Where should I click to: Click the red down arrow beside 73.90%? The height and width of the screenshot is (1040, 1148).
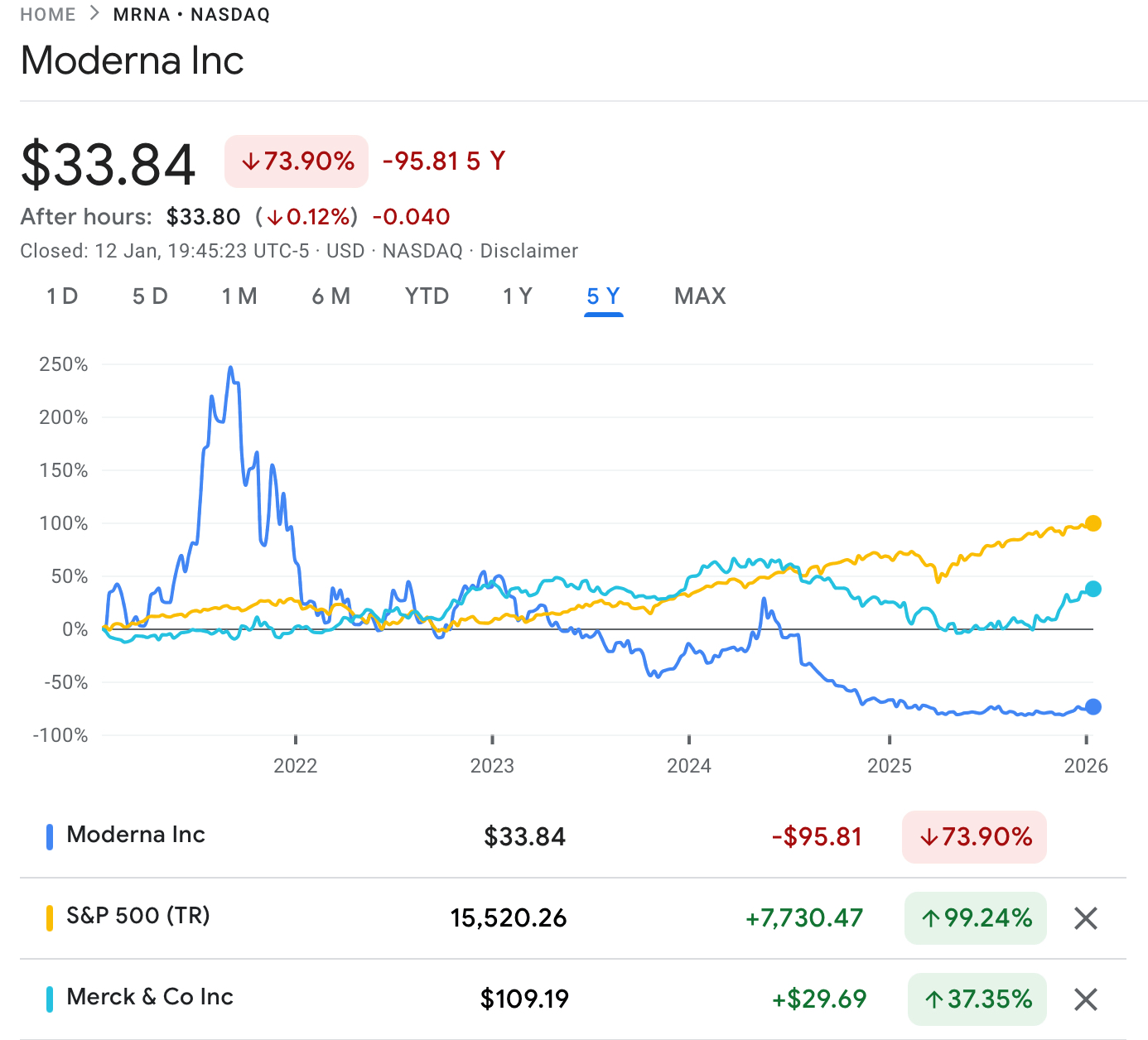coord(251,161)
